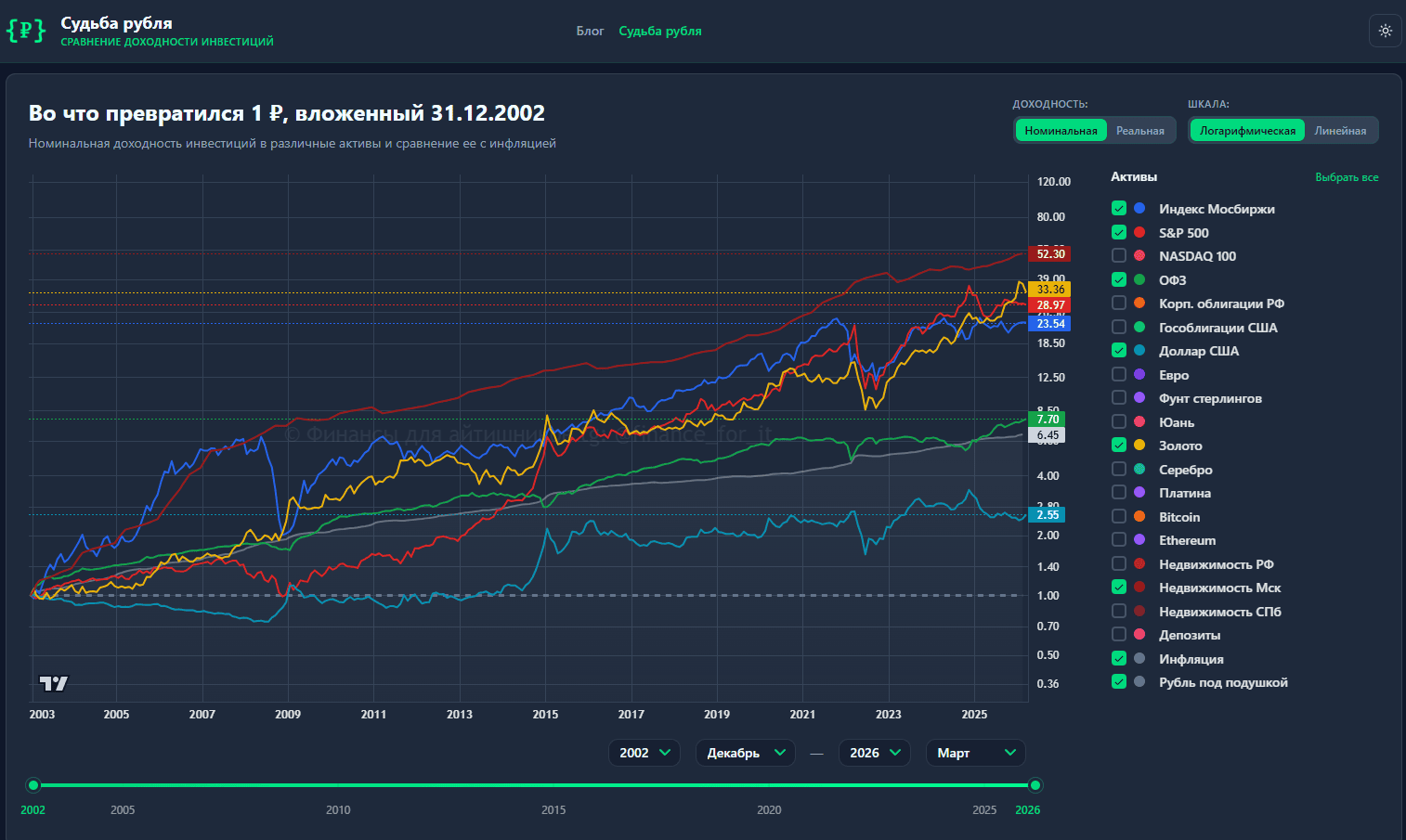Uncheck the S&P 500 checkbox
The image size is (1406, 840).
(1119, 233)
